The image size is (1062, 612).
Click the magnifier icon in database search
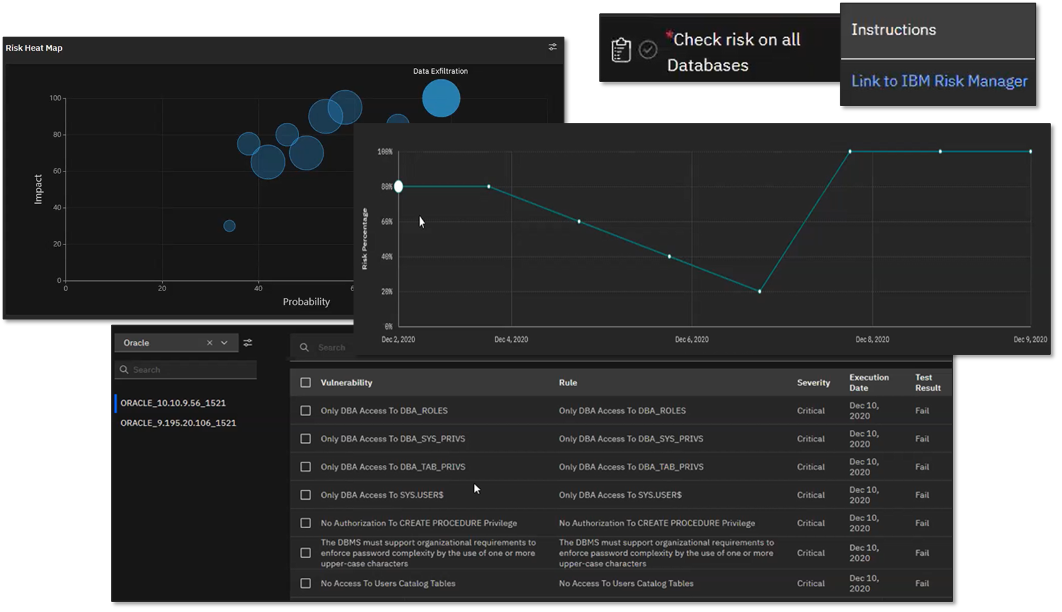coord(124,370)
